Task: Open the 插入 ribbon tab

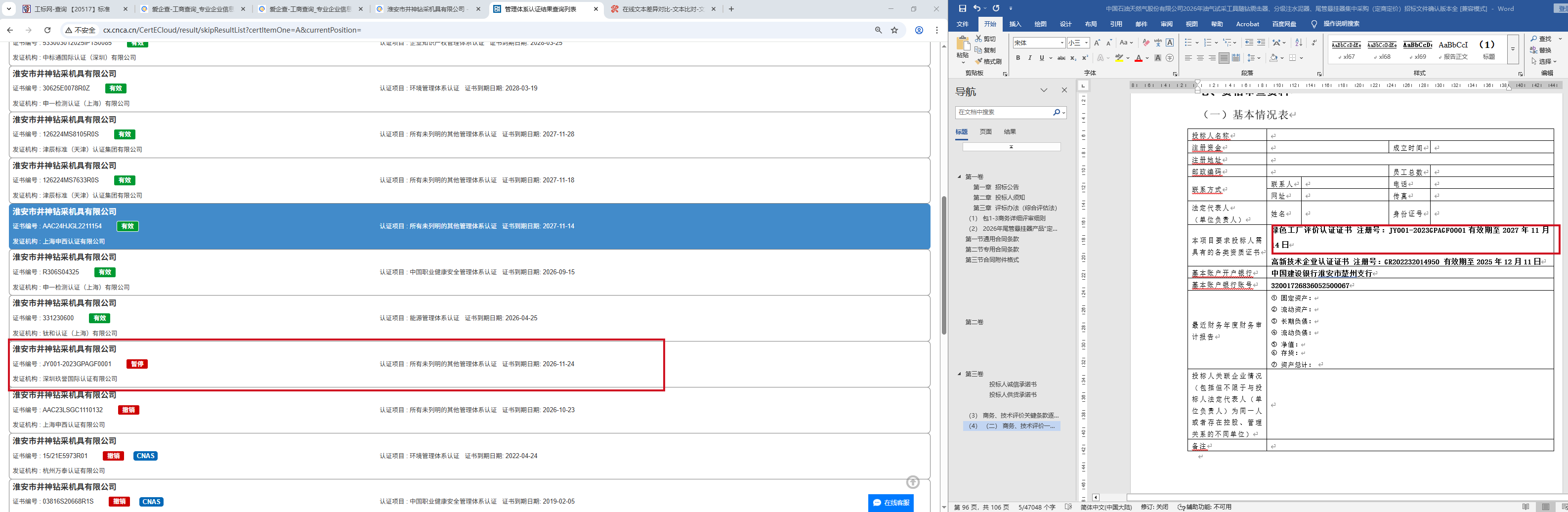Action: click(x=1016, y=24)
